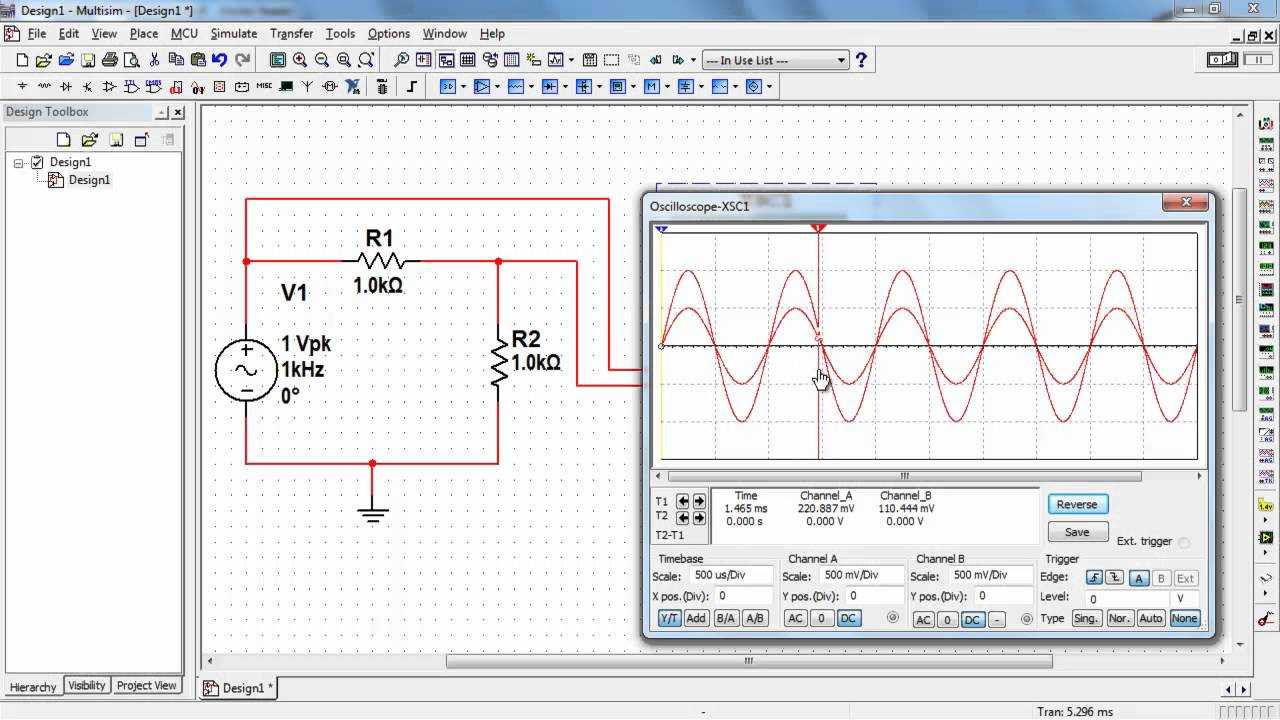Click the Paste clipboard icon
This screenshot has height=720, width=1280.
[x=198, y=60]
